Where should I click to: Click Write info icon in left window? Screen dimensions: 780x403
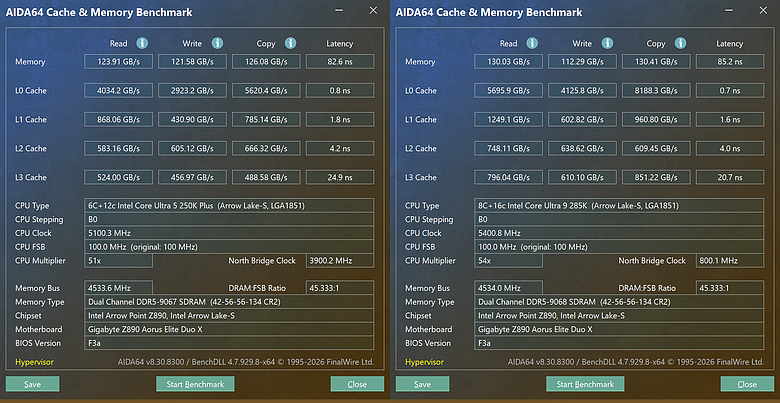217,43
